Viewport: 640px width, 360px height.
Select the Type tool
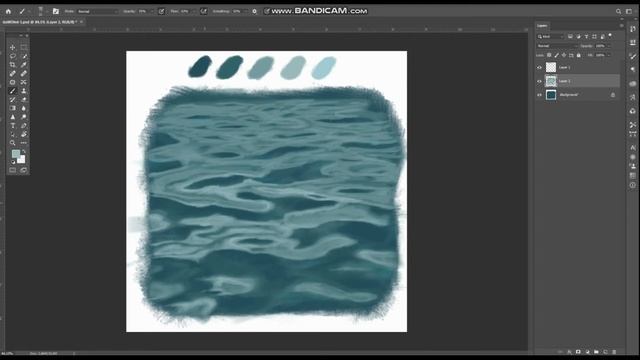[x=13, y=126]
